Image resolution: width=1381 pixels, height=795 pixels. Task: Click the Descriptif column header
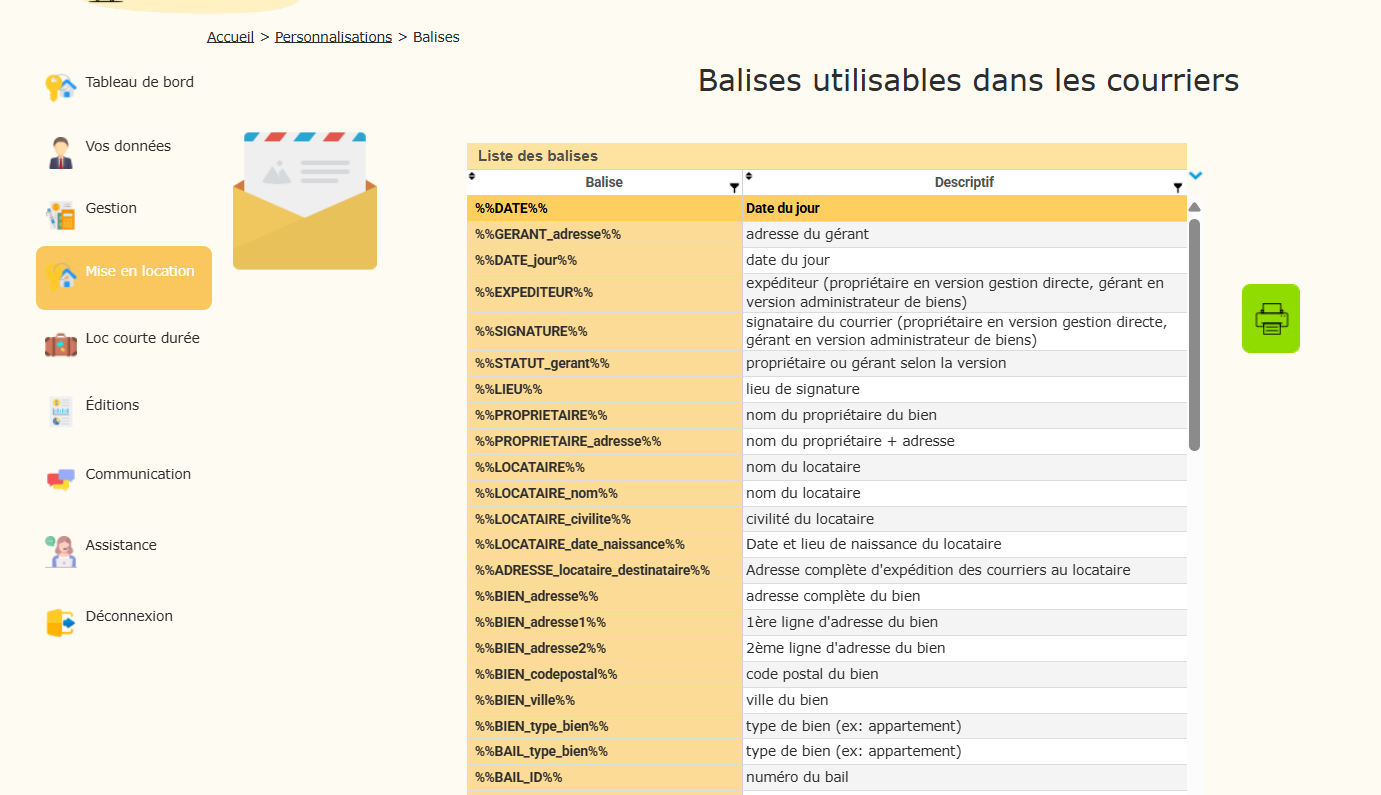964,183
